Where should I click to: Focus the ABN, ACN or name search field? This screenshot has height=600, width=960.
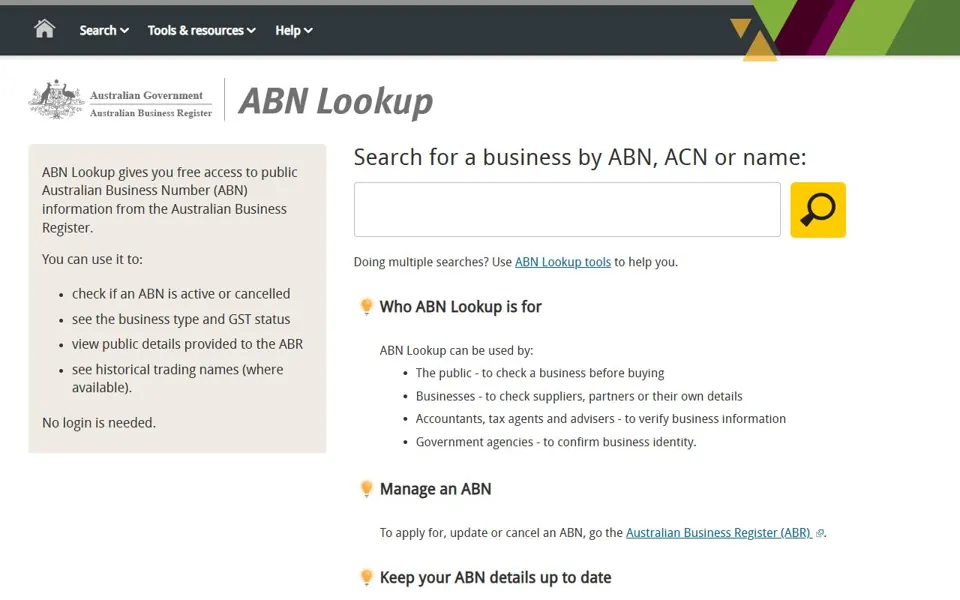[567, 209]
